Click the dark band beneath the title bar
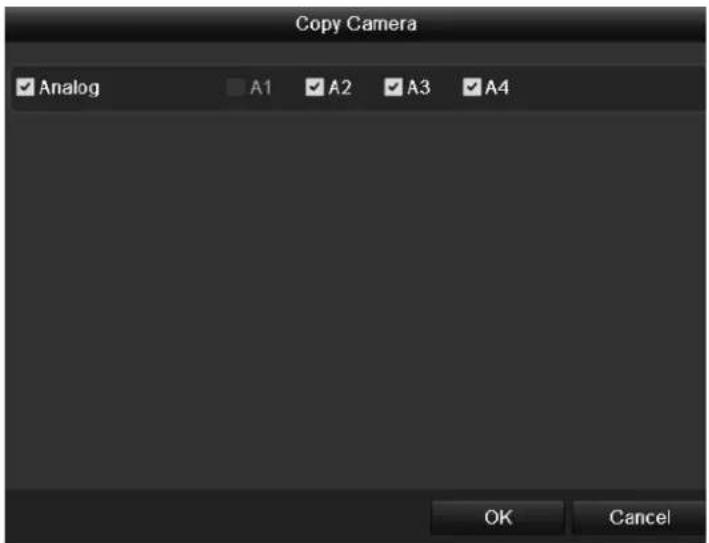Screen dimensions: 709x543 tap(355, 53)
